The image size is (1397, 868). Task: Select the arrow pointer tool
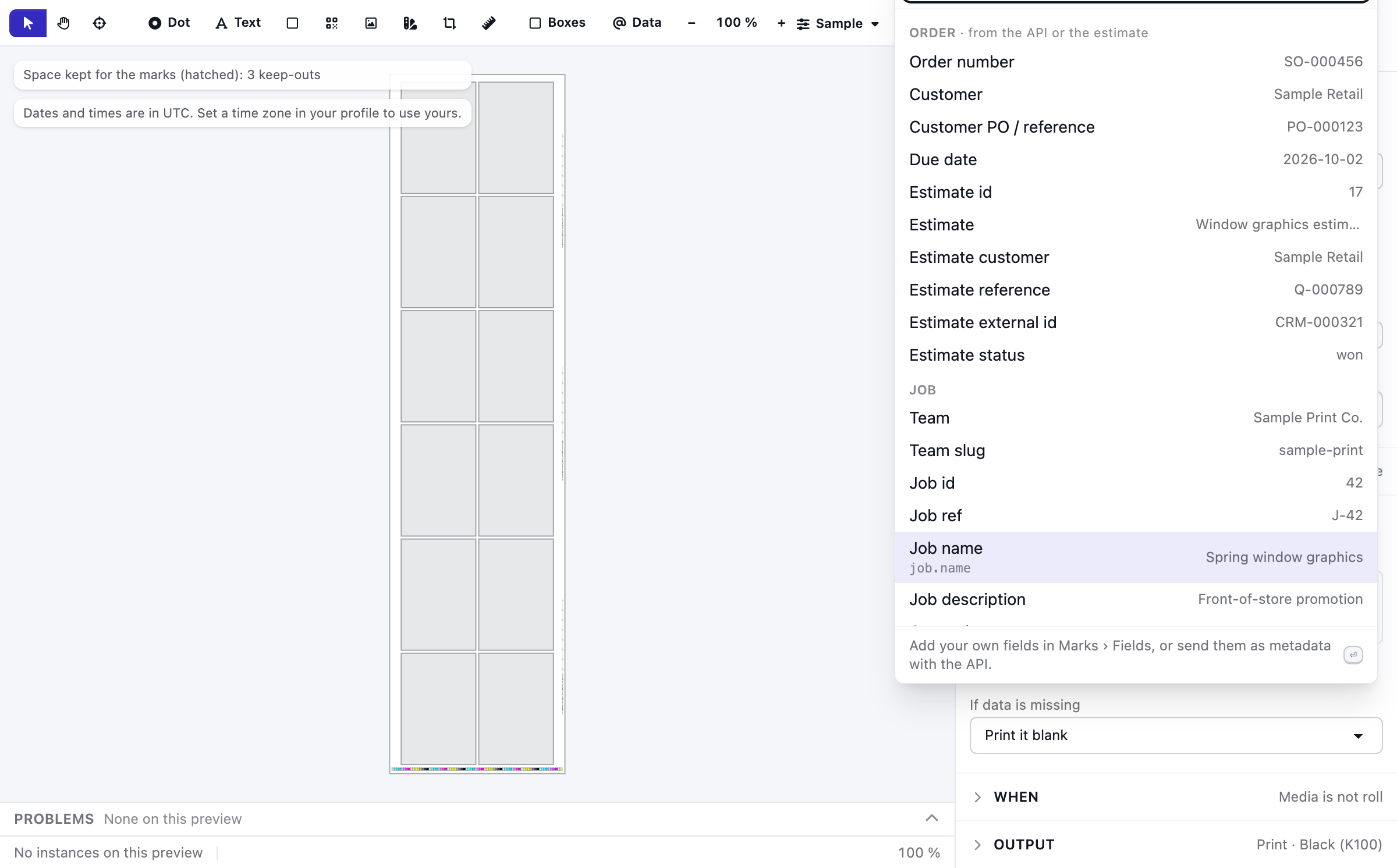[27, 23]
